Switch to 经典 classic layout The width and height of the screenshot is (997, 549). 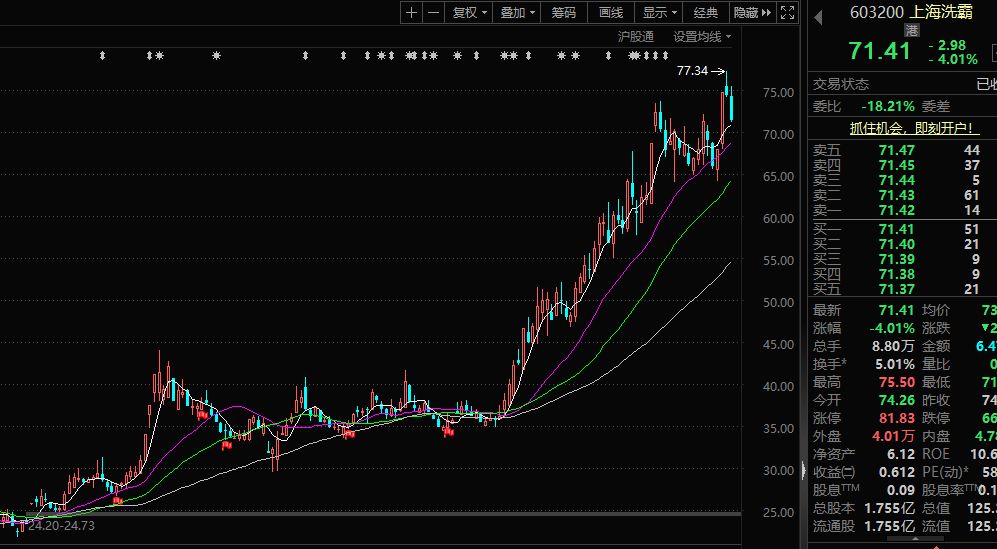tap(706, 13)
